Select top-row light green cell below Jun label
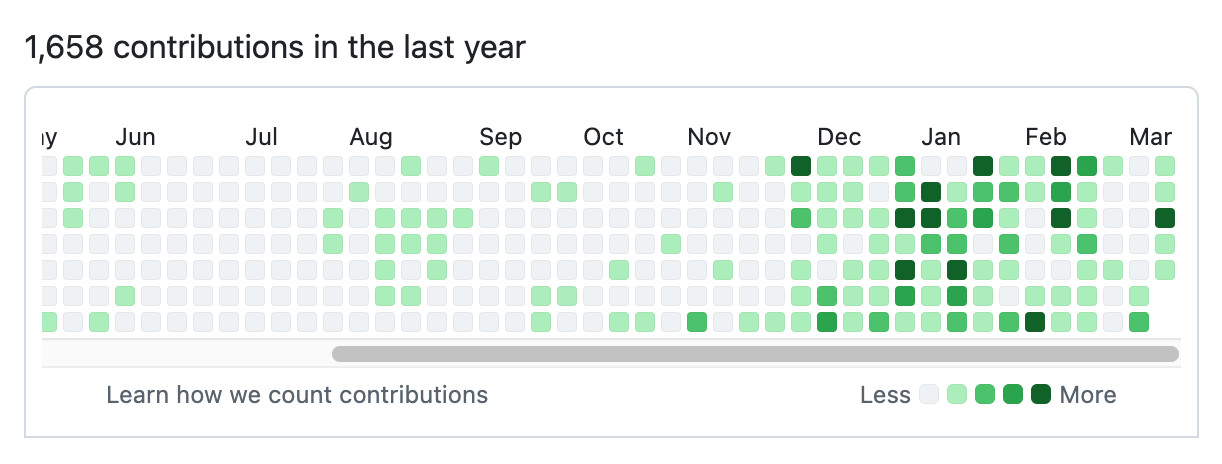 pos(125,165)
